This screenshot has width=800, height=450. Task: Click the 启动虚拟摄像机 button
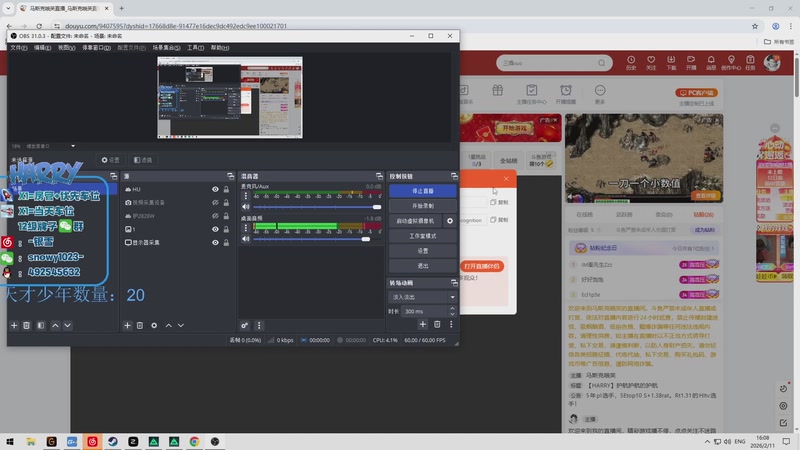(x=415, y=221)
